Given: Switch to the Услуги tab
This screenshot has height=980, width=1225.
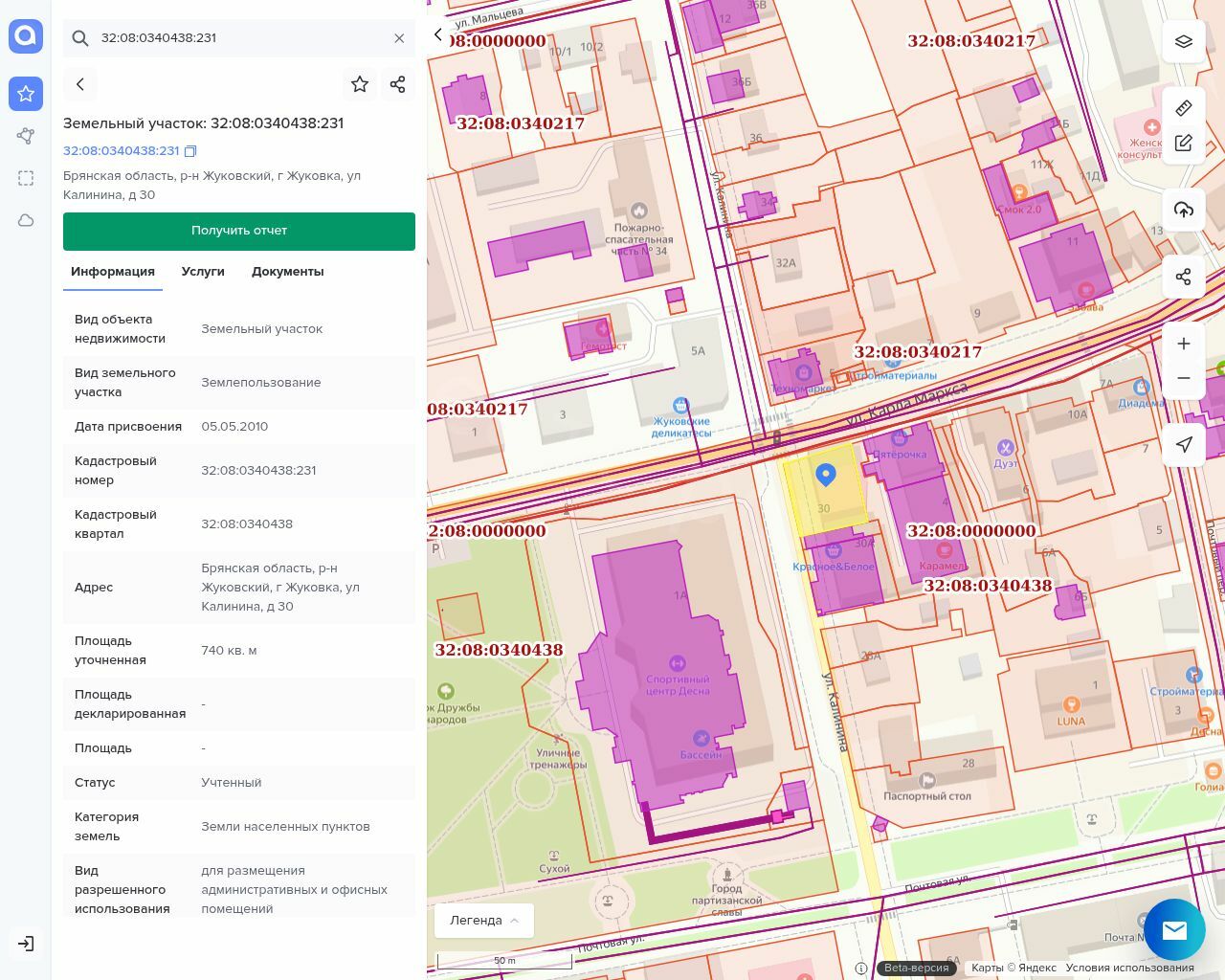Looking at the screenshot, I should tap(203, 272).
